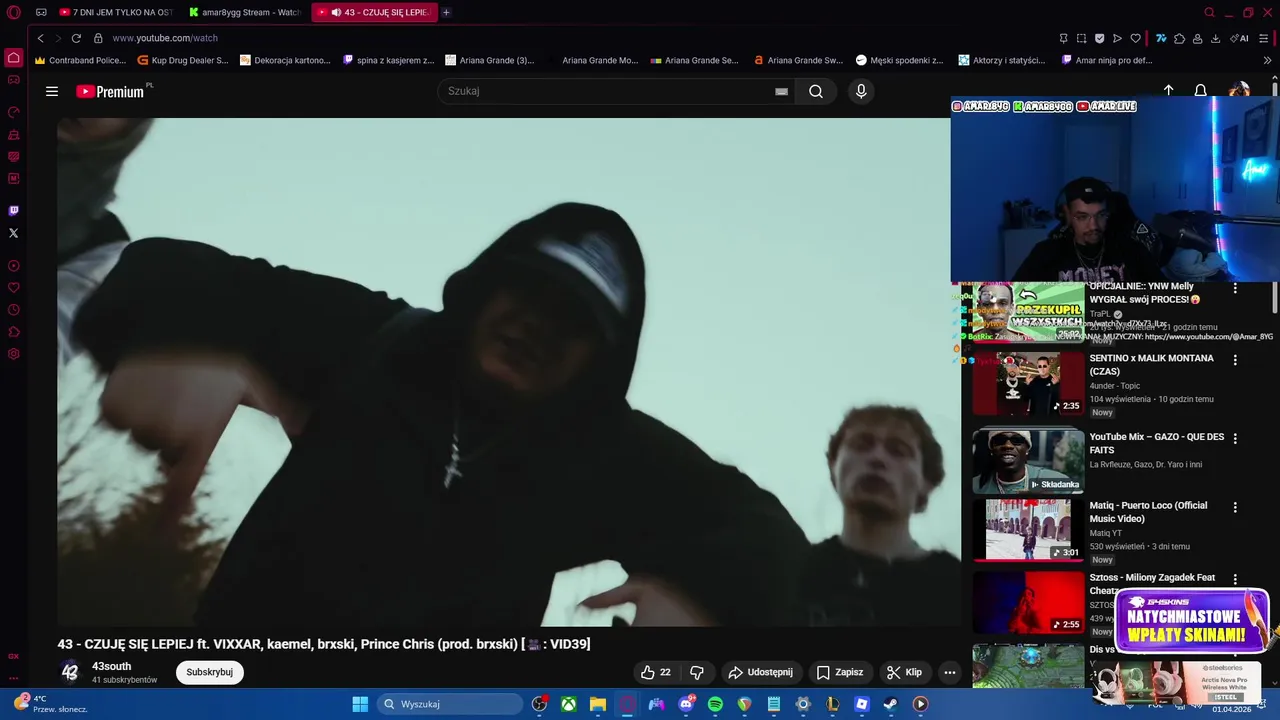Open the taskbar weather widget
Image resolution: width=1280 pixels, height=720 pixels.
pyautogui.click(x=50, y=704)
